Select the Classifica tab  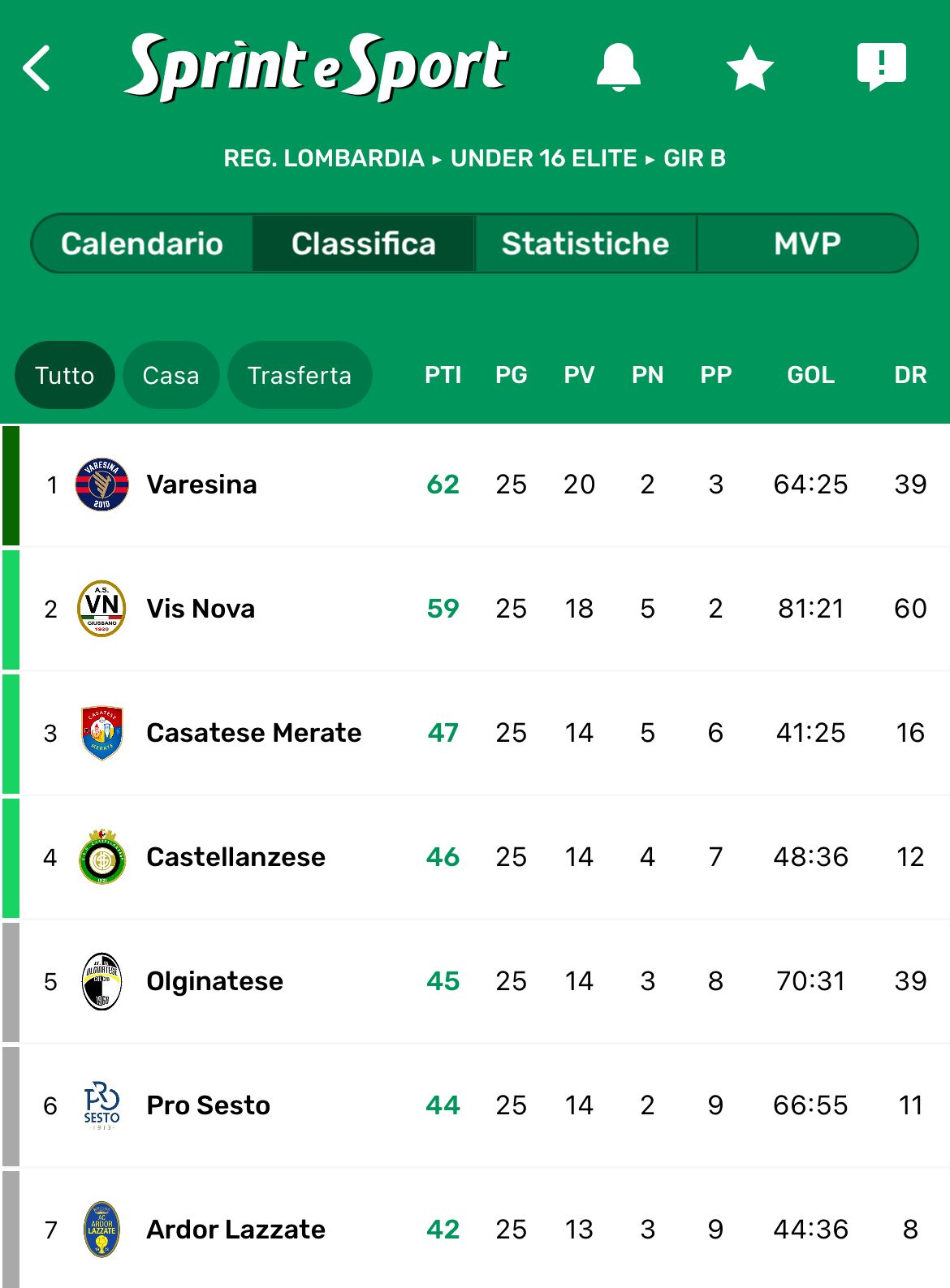point(364,243)
